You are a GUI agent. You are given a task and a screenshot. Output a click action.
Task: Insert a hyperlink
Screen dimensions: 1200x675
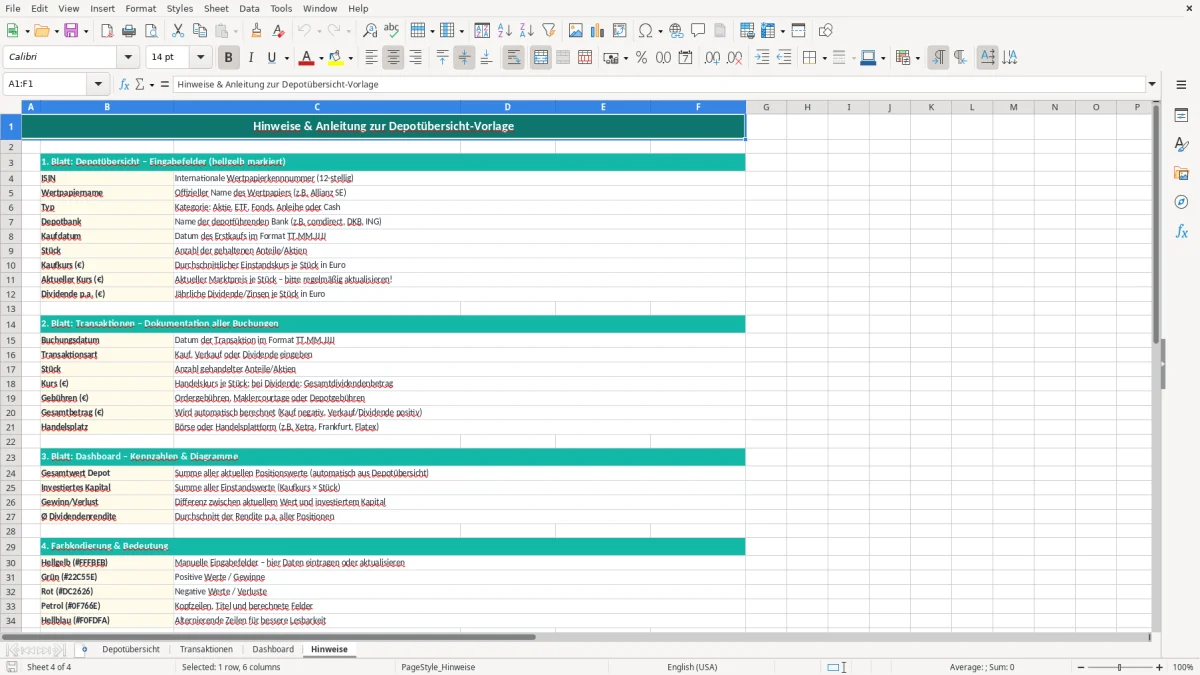pos(676,31)
